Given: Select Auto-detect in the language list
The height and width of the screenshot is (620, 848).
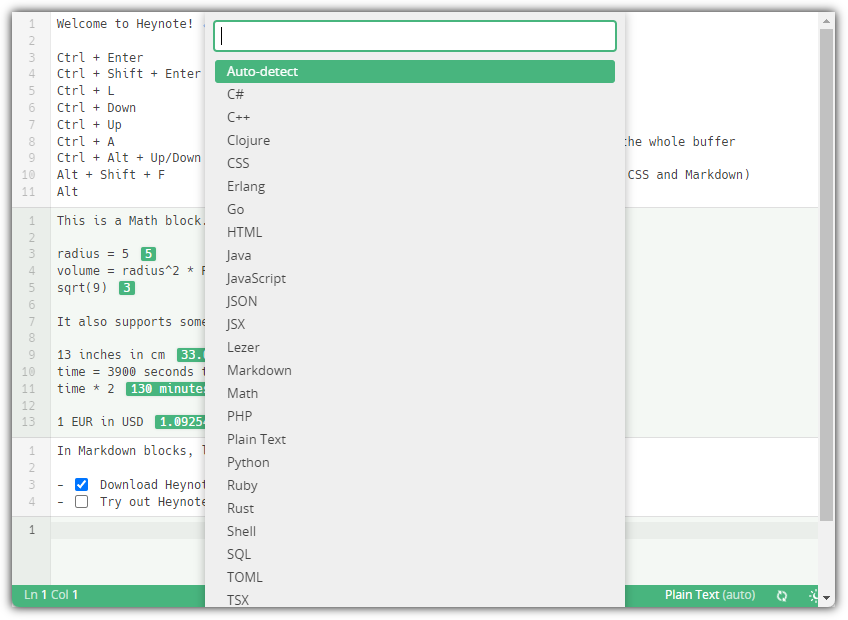Looking at the screenshot, I should [x=415, y=71].
